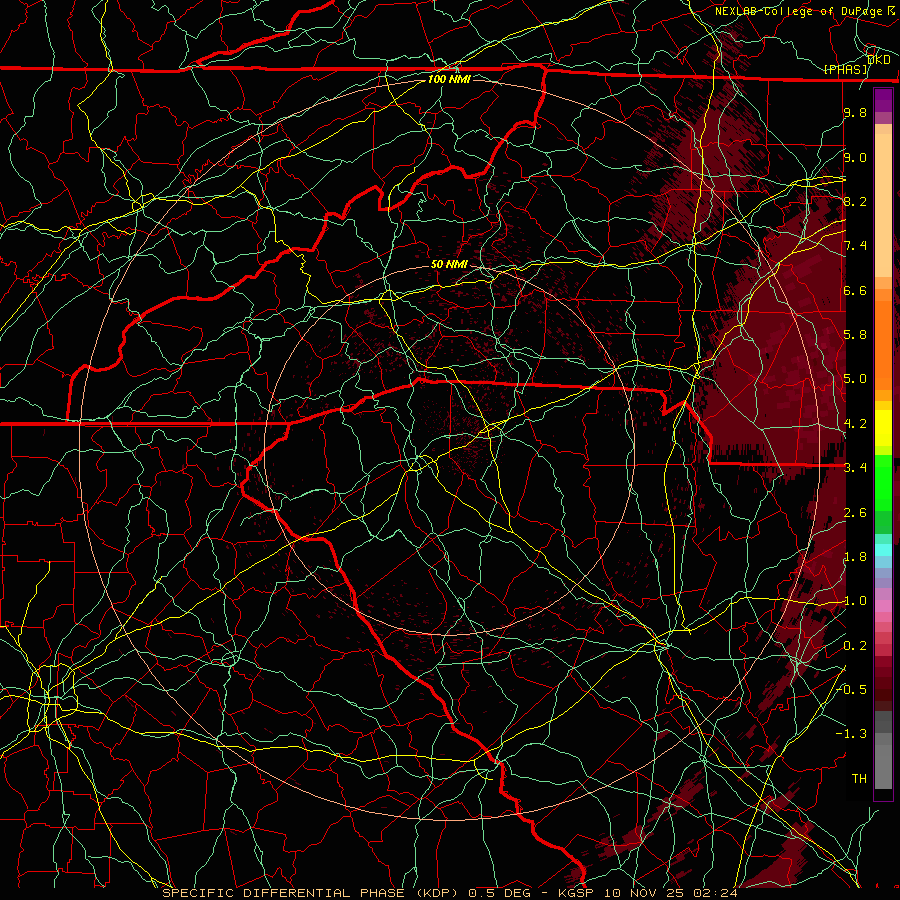Screen dimensions: 900x900
Task: Pick the yellow segment of the color bar
Action: pyautogui.click(x=883, y=428)
